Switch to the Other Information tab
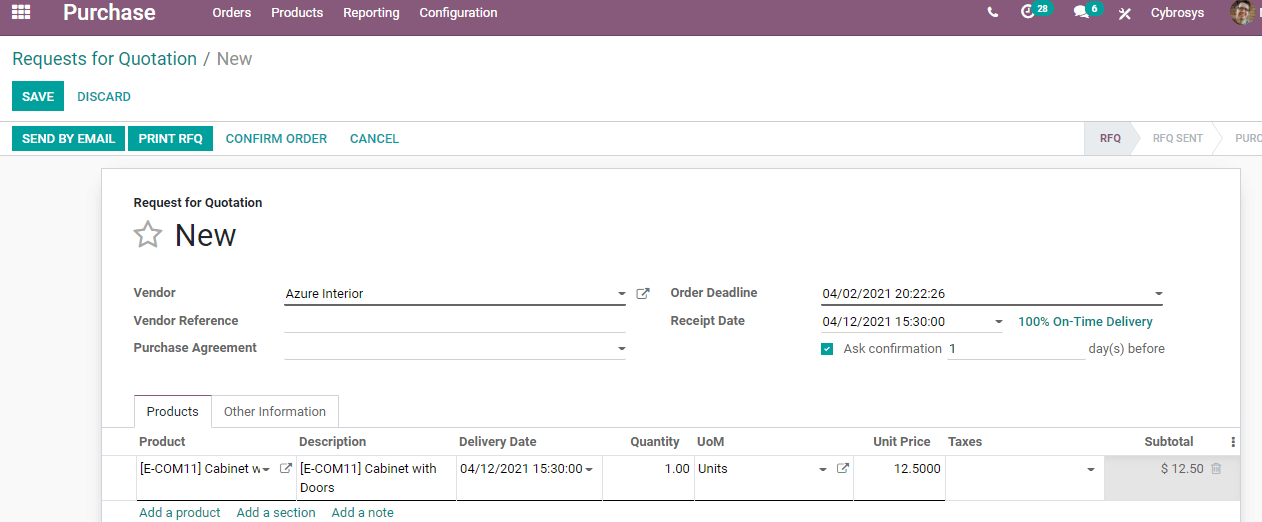Image resolution: width=1262 pixels, height=522 pixels. point(275,411)
